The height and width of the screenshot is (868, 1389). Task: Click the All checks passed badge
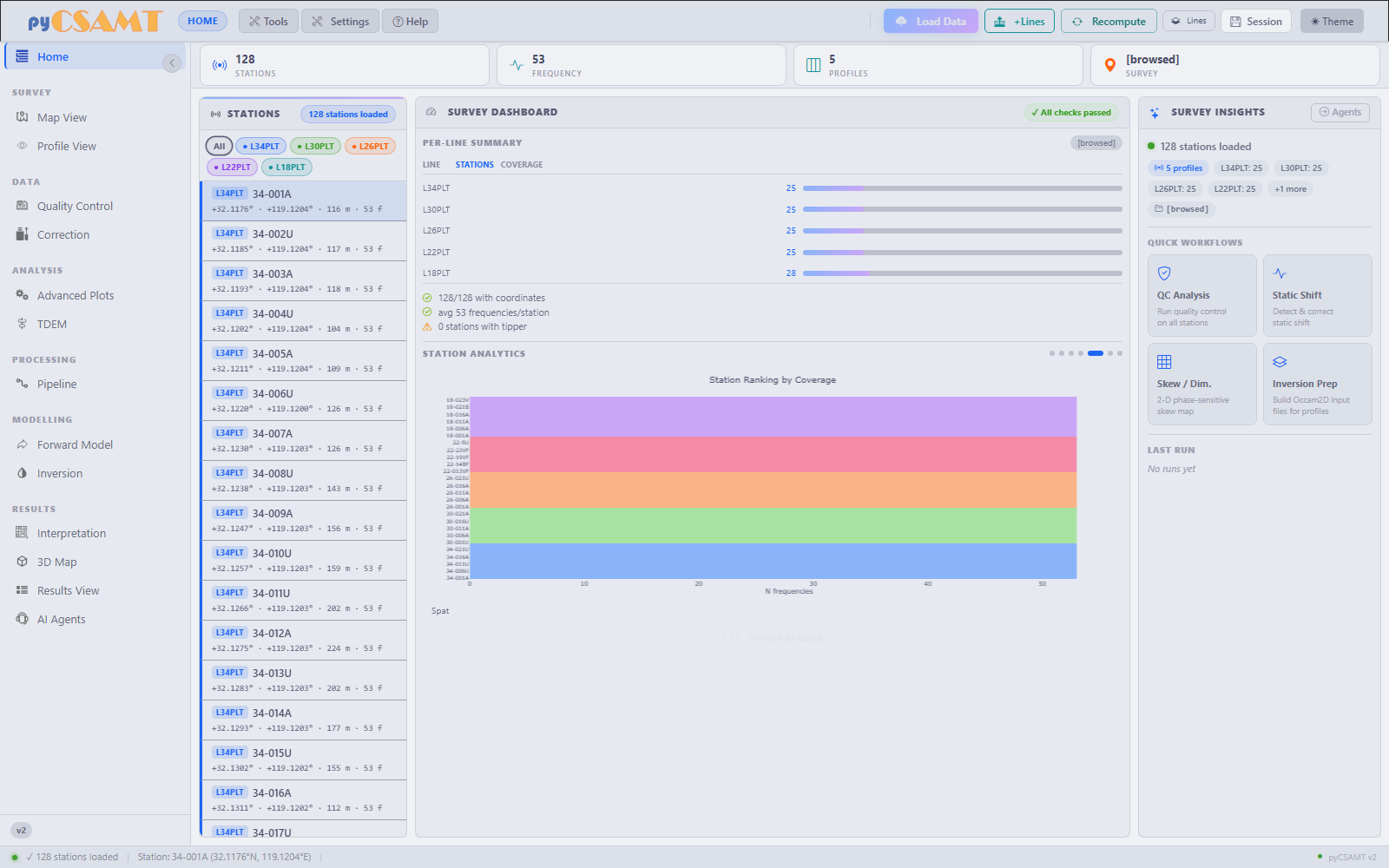tap(1071, 112)
